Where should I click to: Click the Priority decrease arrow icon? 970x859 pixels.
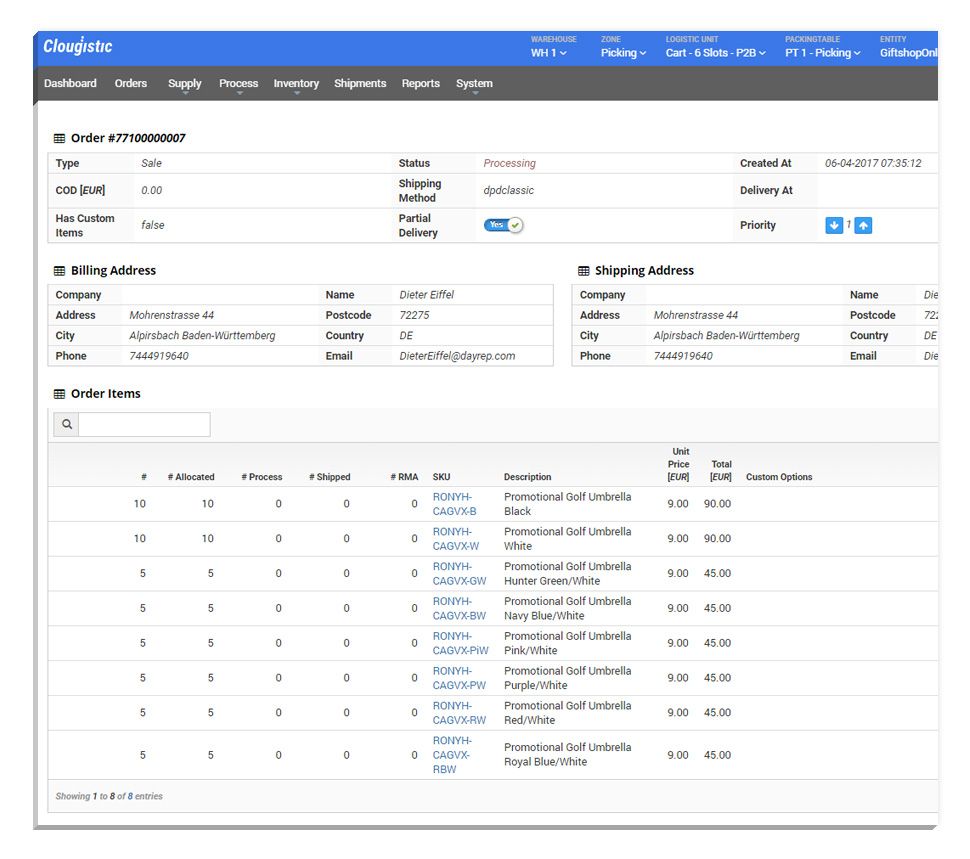pos(834,225)
